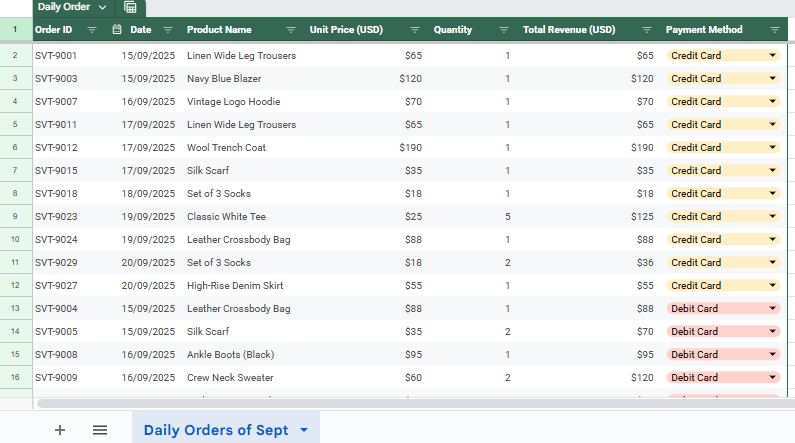Select Vintage Logo Hoodie cell
The image size is (795, 443).
(234, 101)
